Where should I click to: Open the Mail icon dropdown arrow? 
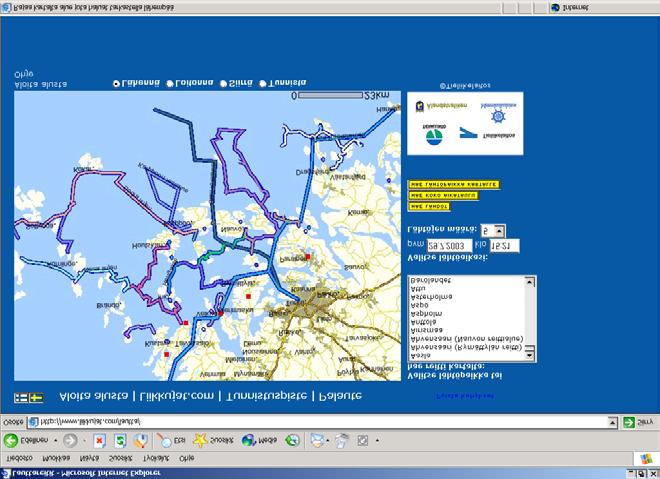click(x=328, y=441)
